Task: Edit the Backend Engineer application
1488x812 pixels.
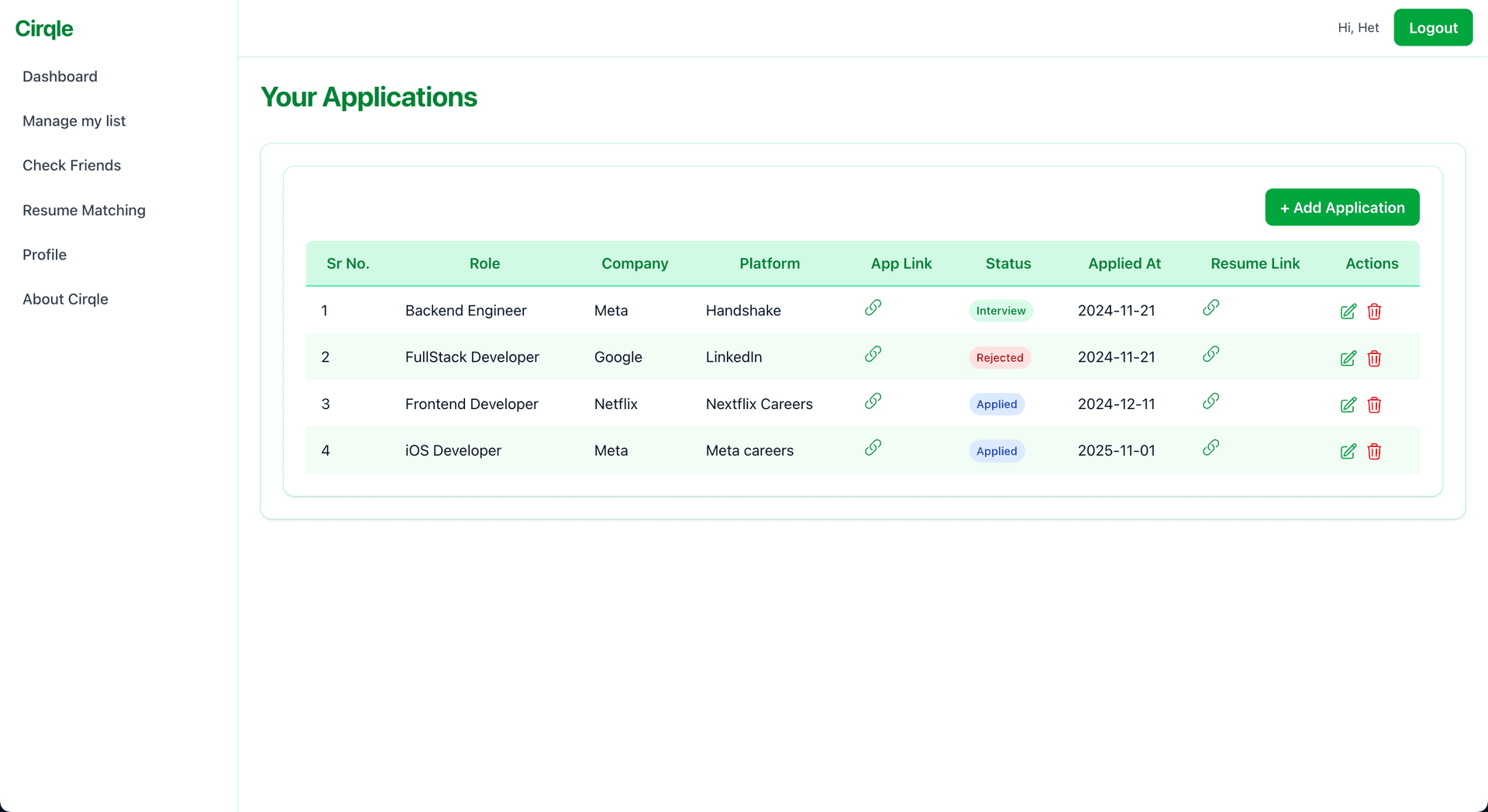Action: (1348, 311)
